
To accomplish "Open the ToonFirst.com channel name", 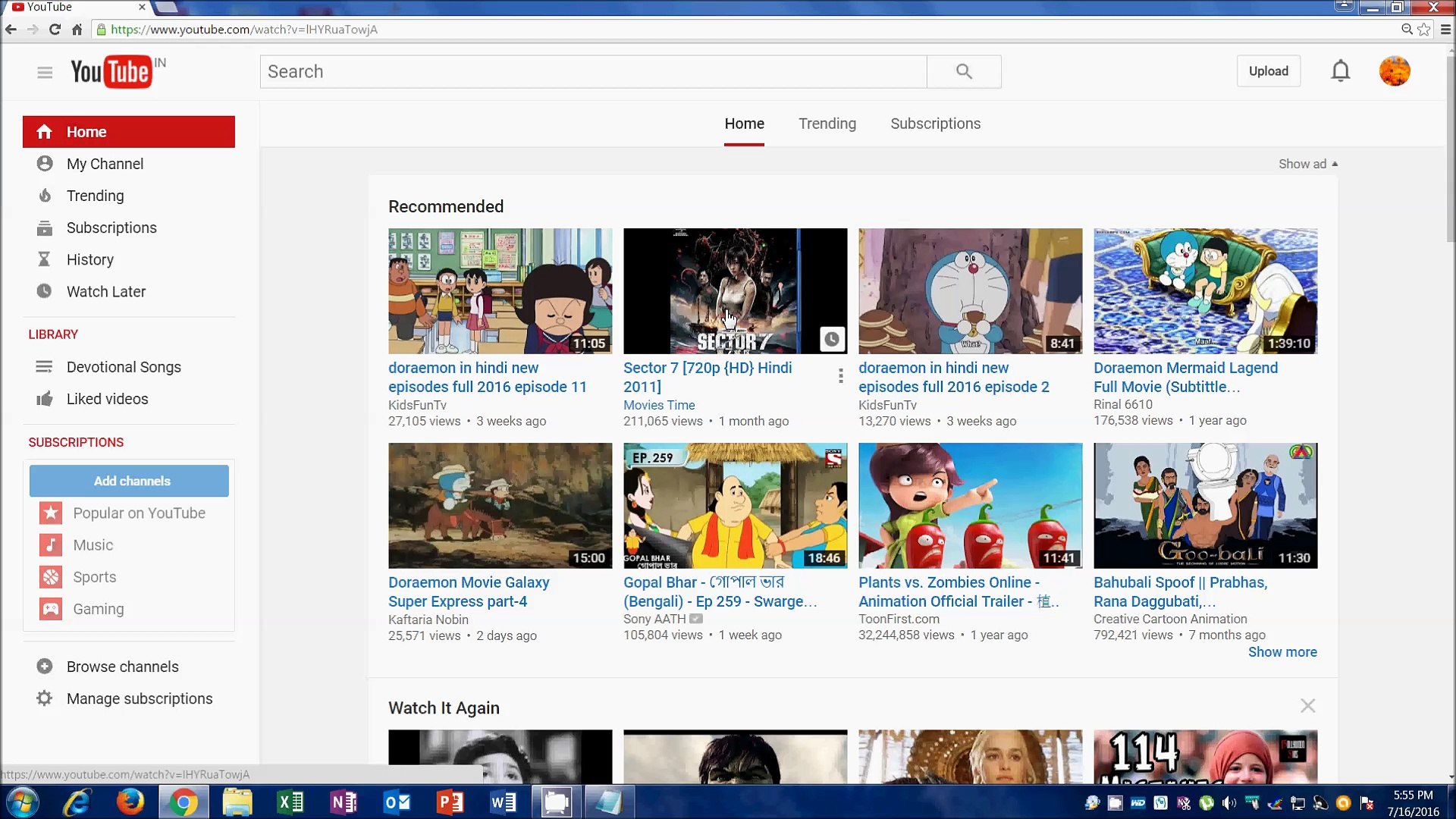I will click(x=899, y=619).
